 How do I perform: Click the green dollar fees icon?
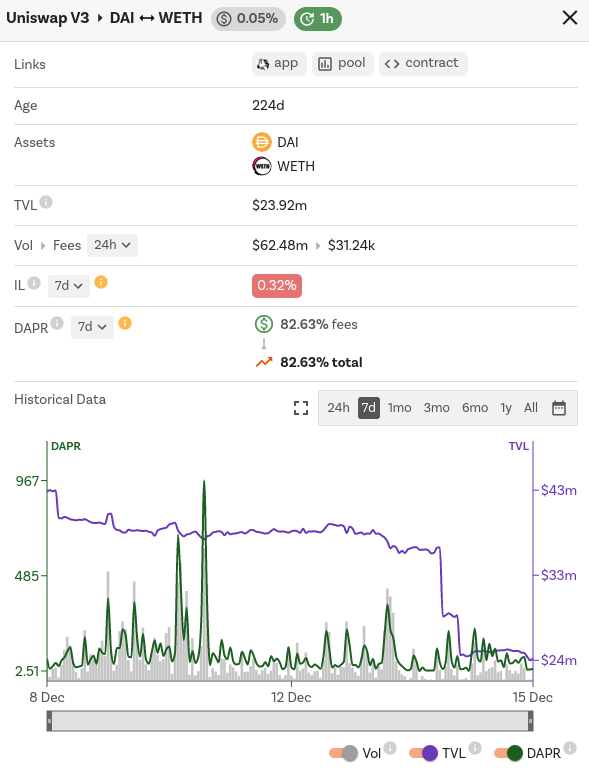tap(264, 324)
